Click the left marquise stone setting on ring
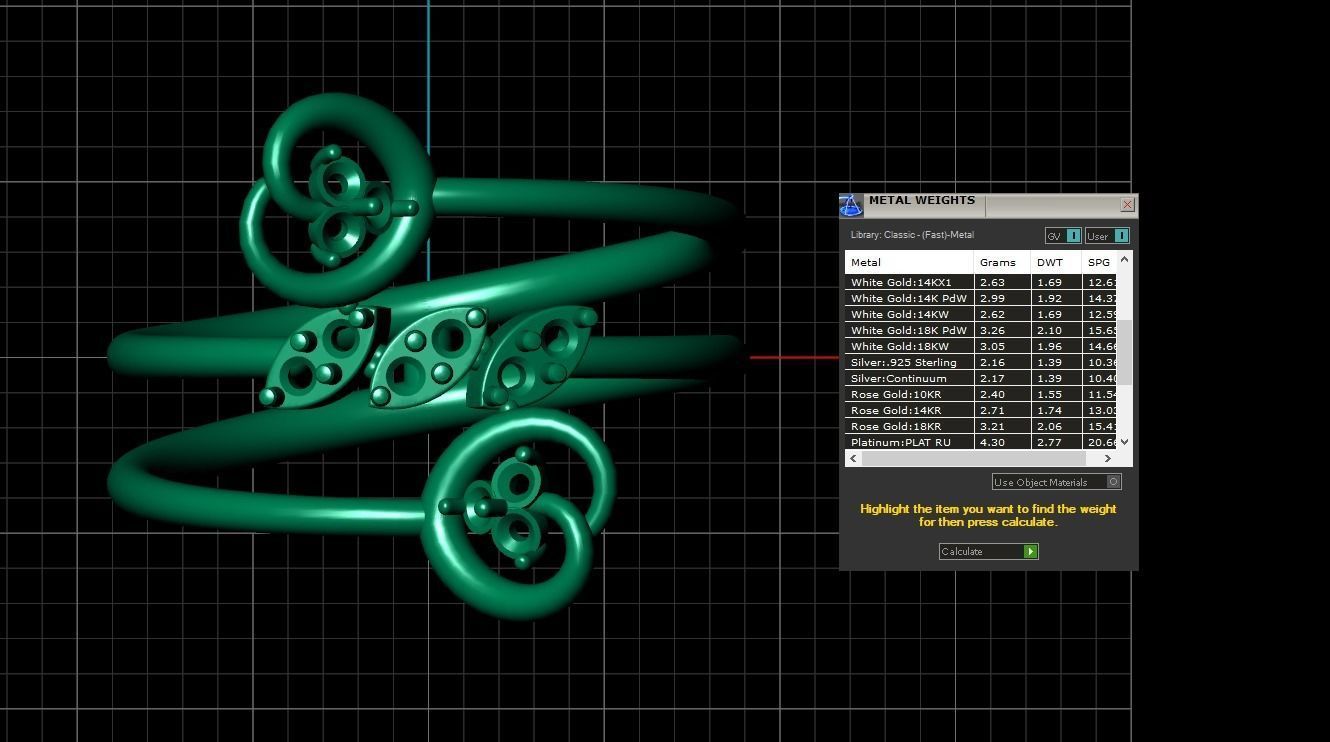 pos(321,357)
